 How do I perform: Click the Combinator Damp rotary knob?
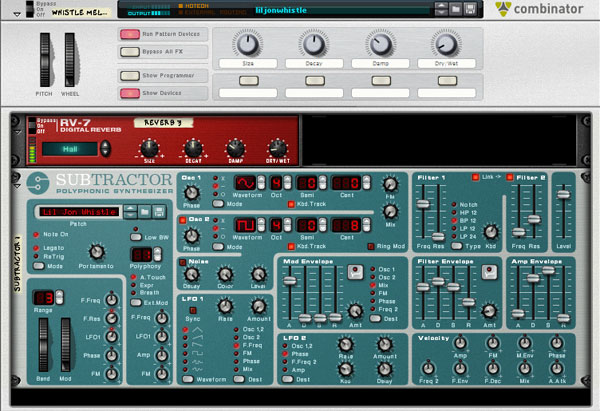pyautogui.click(x=380, y=44)
